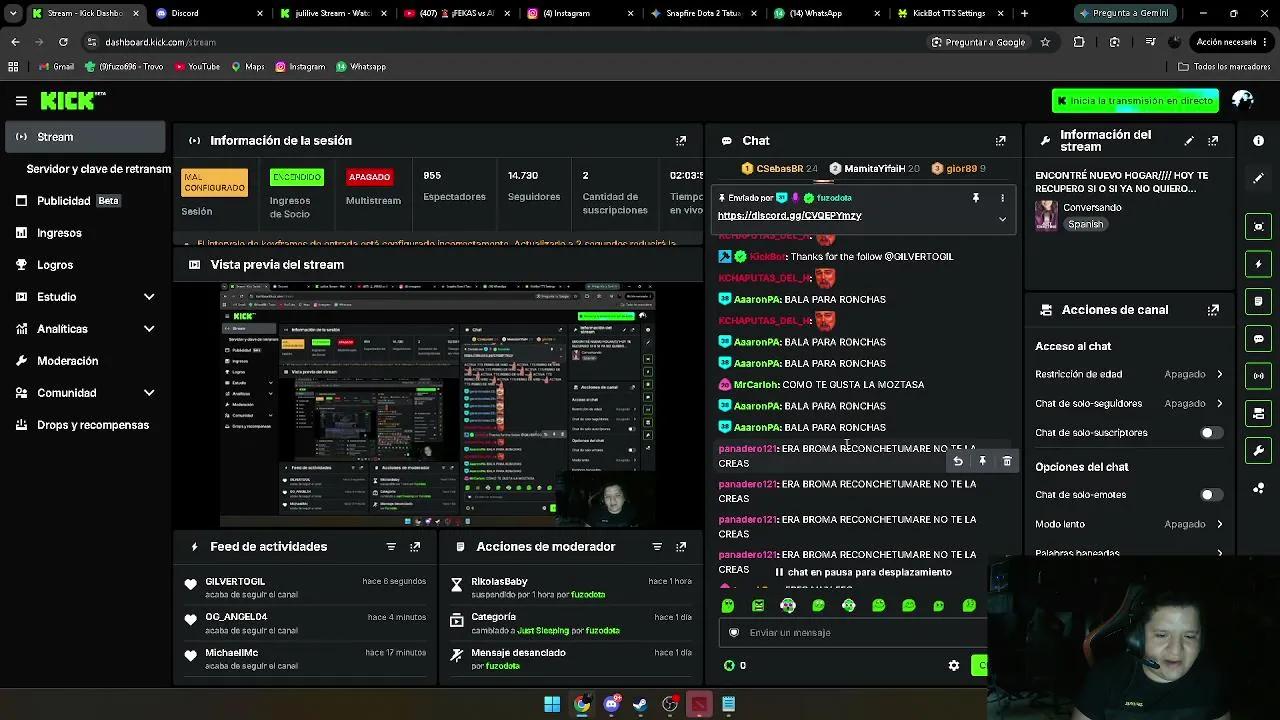
Task: Pin the hovered panadero121 chat message
Action: point(982,461)
